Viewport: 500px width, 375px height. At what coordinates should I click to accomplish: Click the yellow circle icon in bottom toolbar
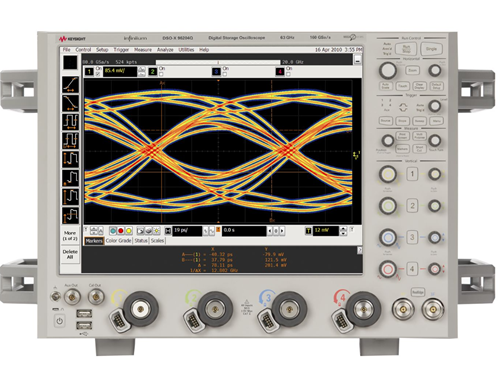tap(129, 231)
